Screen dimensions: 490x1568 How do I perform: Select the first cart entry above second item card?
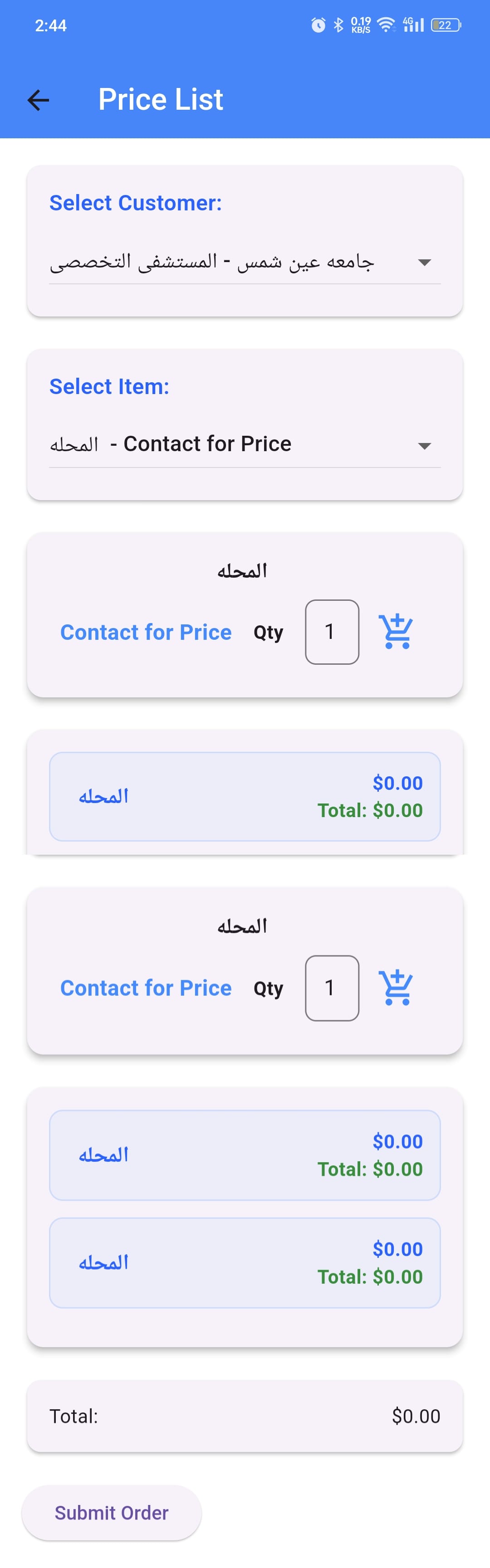coord(245,796)
